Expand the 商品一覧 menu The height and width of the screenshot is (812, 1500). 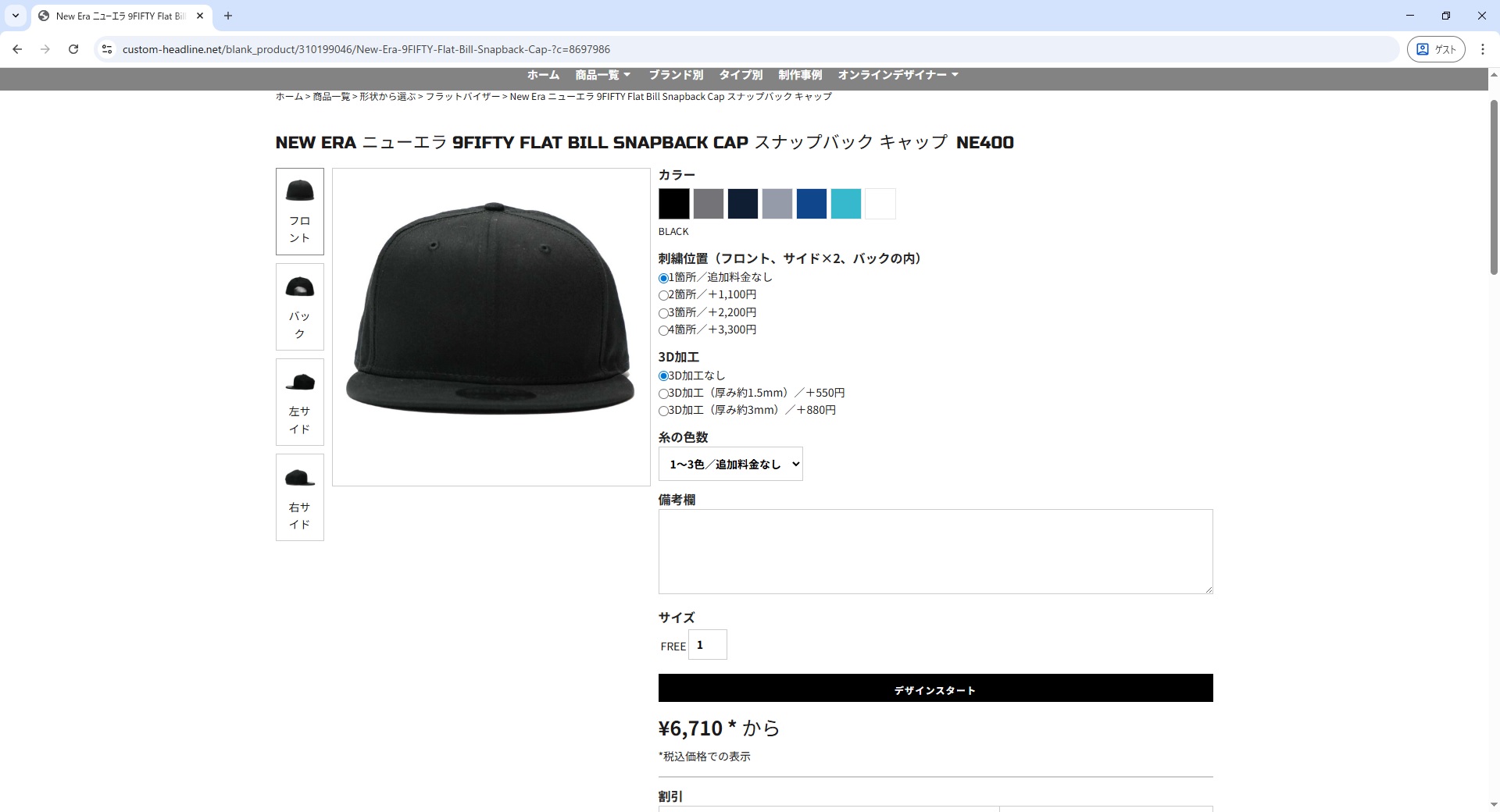click(x=602, y=75)
